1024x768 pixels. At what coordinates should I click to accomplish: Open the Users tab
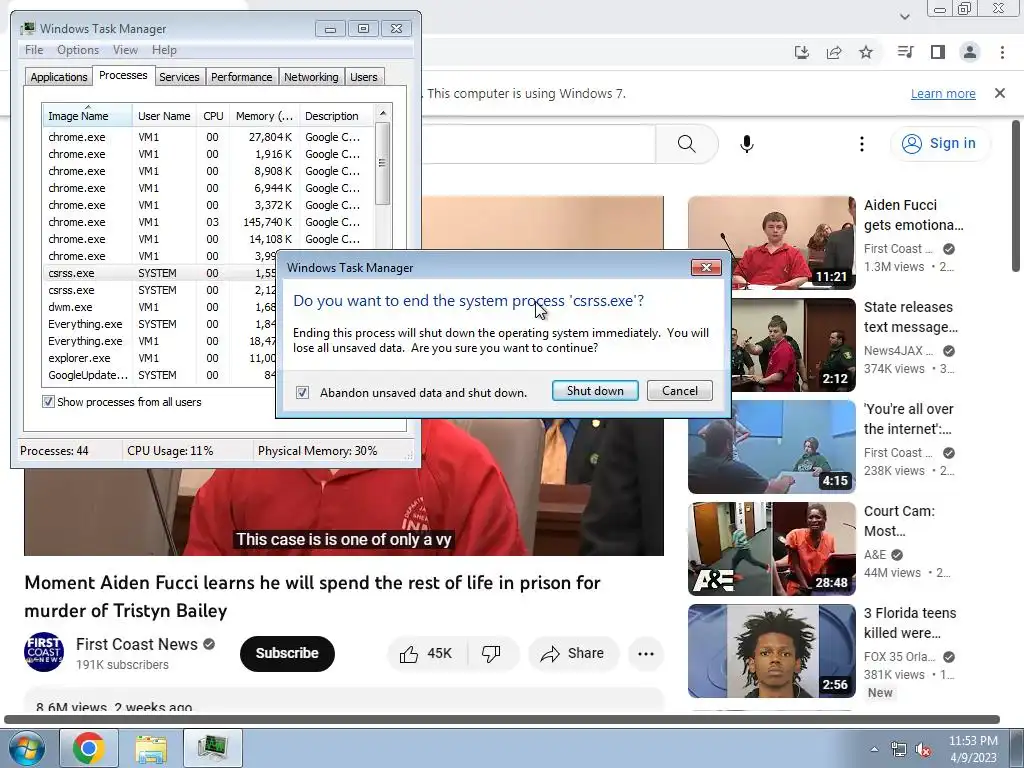pos(364,77)
